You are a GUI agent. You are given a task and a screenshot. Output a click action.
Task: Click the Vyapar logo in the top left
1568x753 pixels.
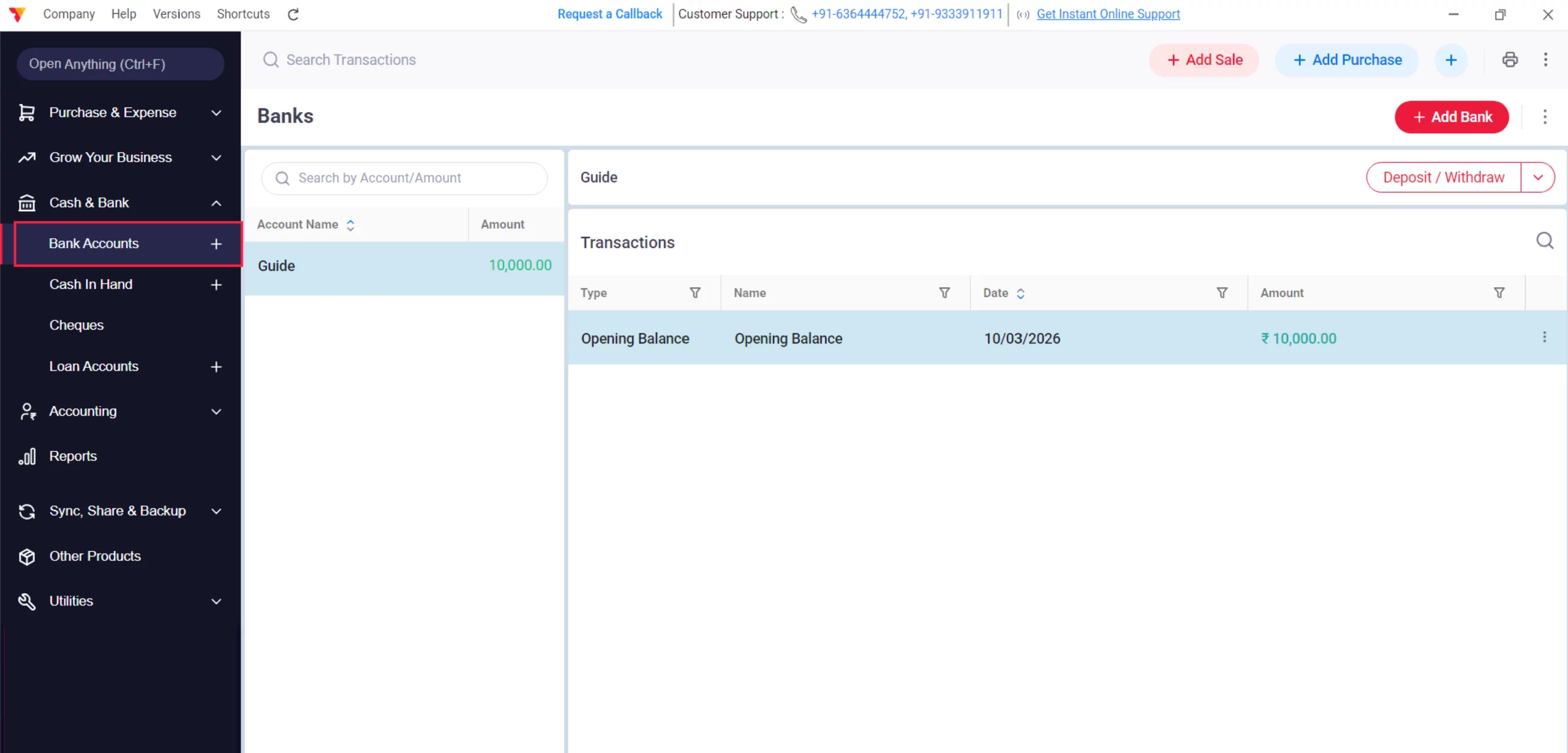(17, 13)
